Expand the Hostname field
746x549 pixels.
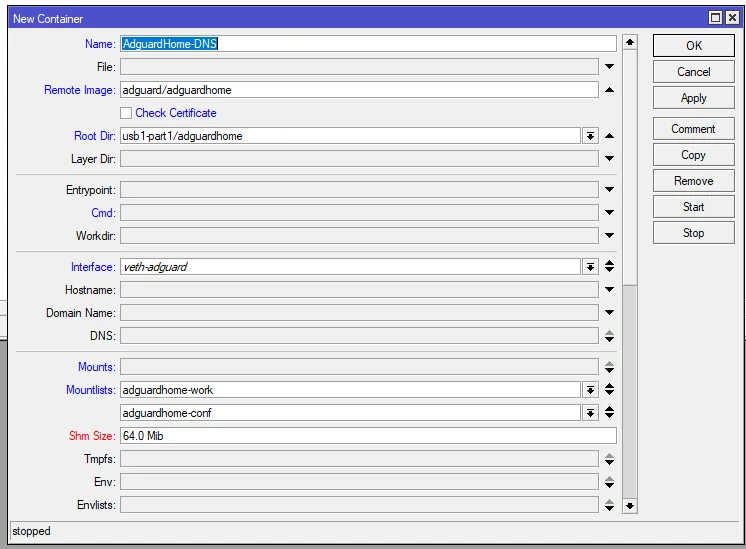tap(609, 289)
